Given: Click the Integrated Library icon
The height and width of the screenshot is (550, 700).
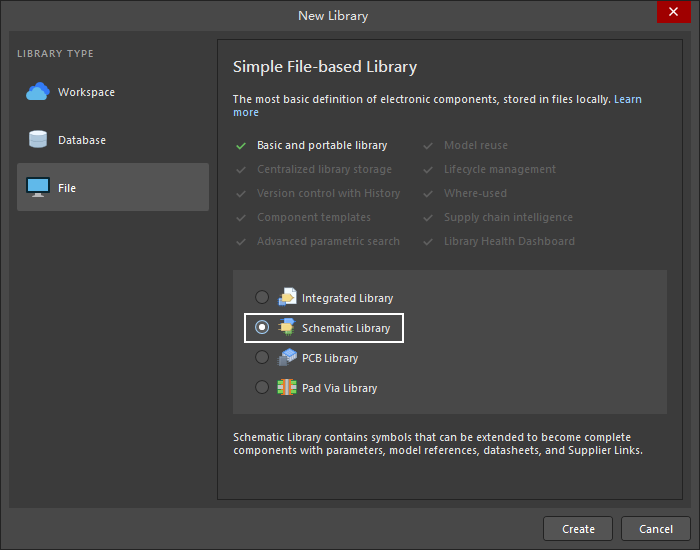Looking at the screenshot, I should coord(288,298).
